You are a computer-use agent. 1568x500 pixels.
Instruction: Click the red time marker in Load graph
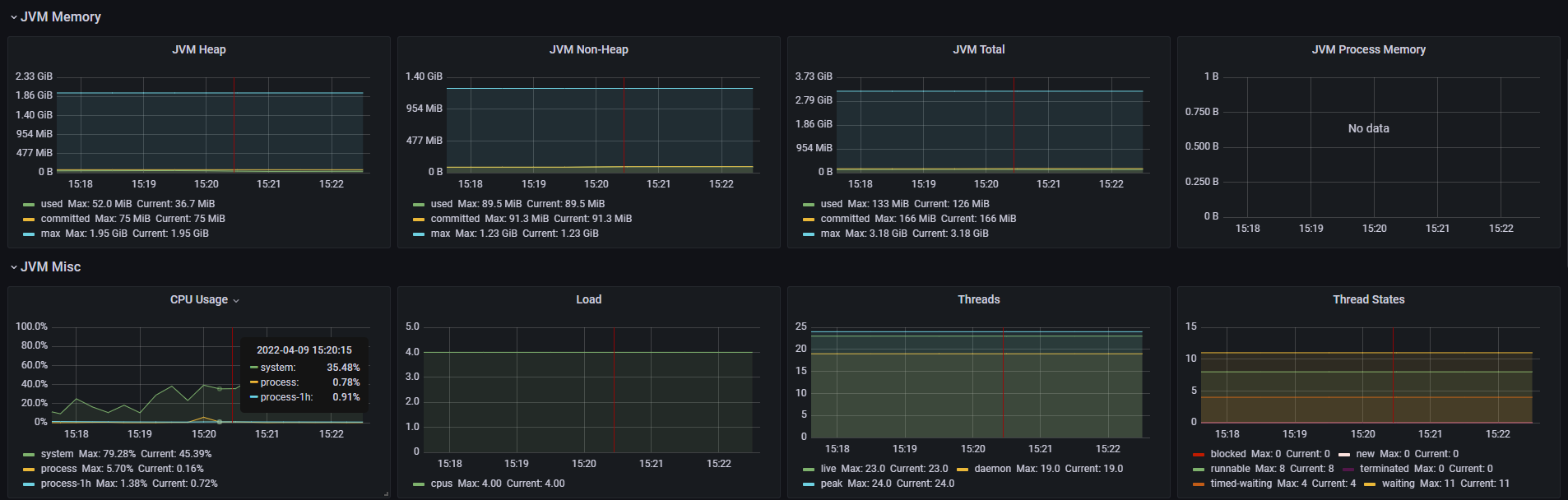[614, 390]
